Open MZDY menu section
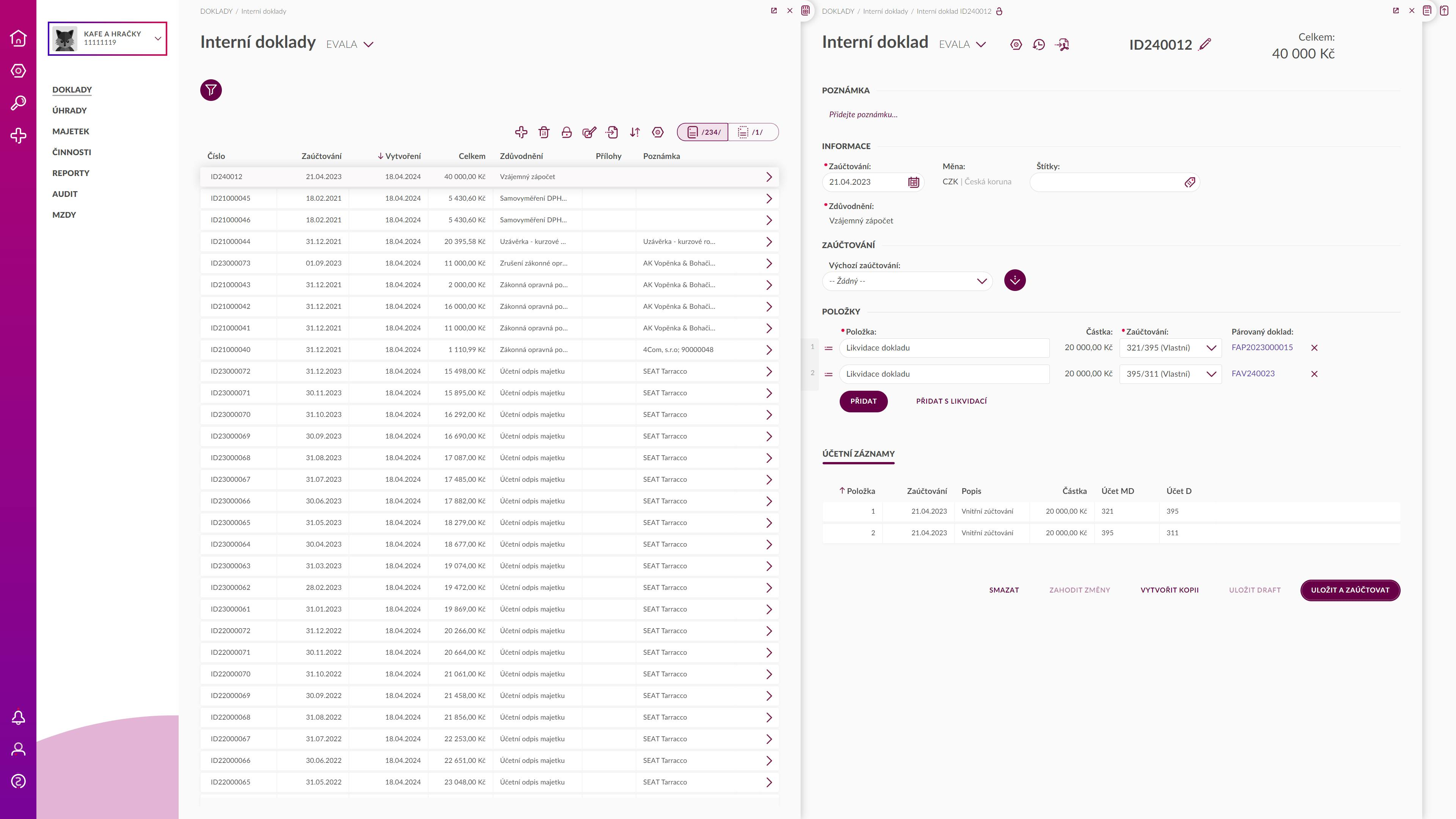Image resolution: width=1456 pixels, height=819 pixels. 64,215
